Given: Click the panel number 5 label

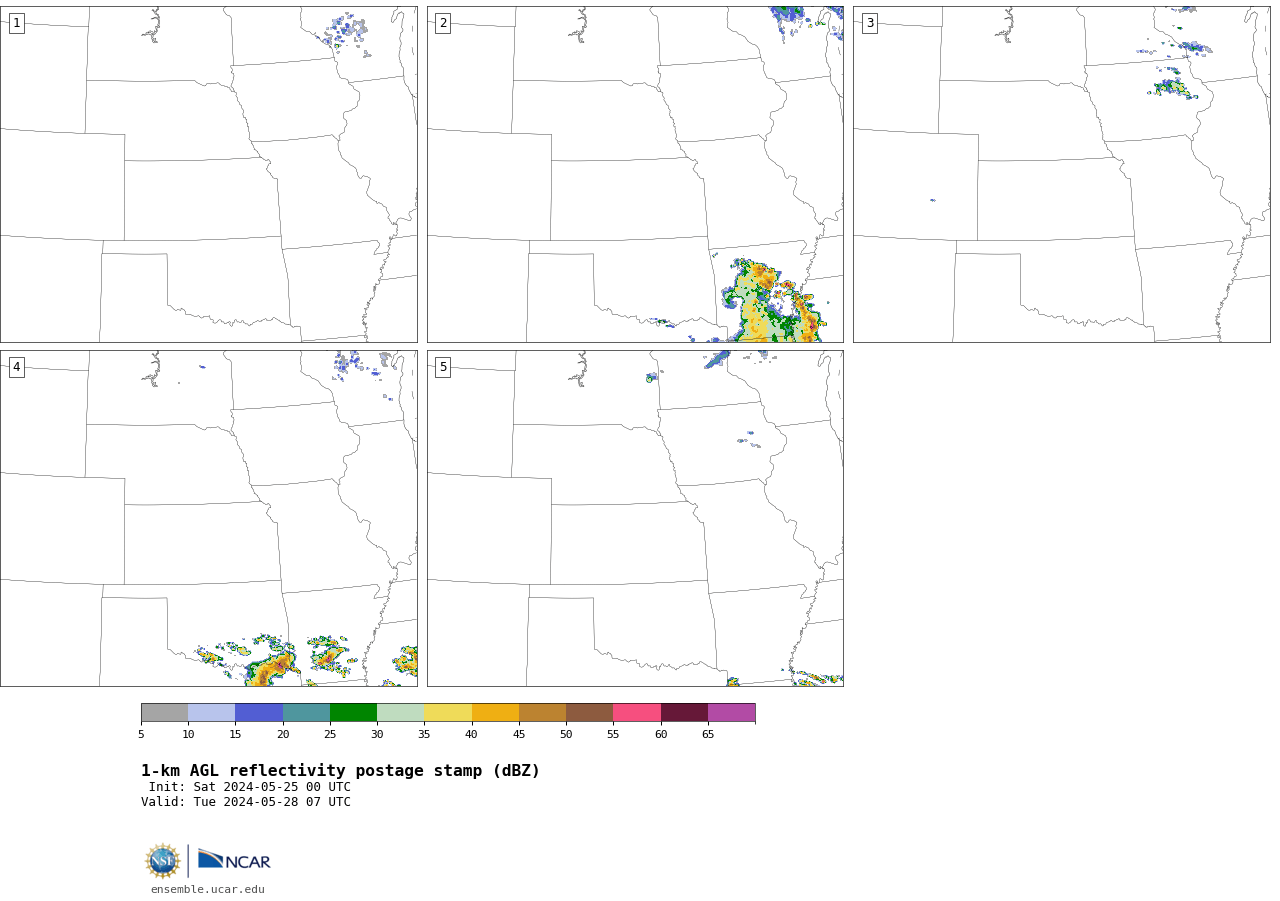Looking at the screenshot, I should (443, 367).
